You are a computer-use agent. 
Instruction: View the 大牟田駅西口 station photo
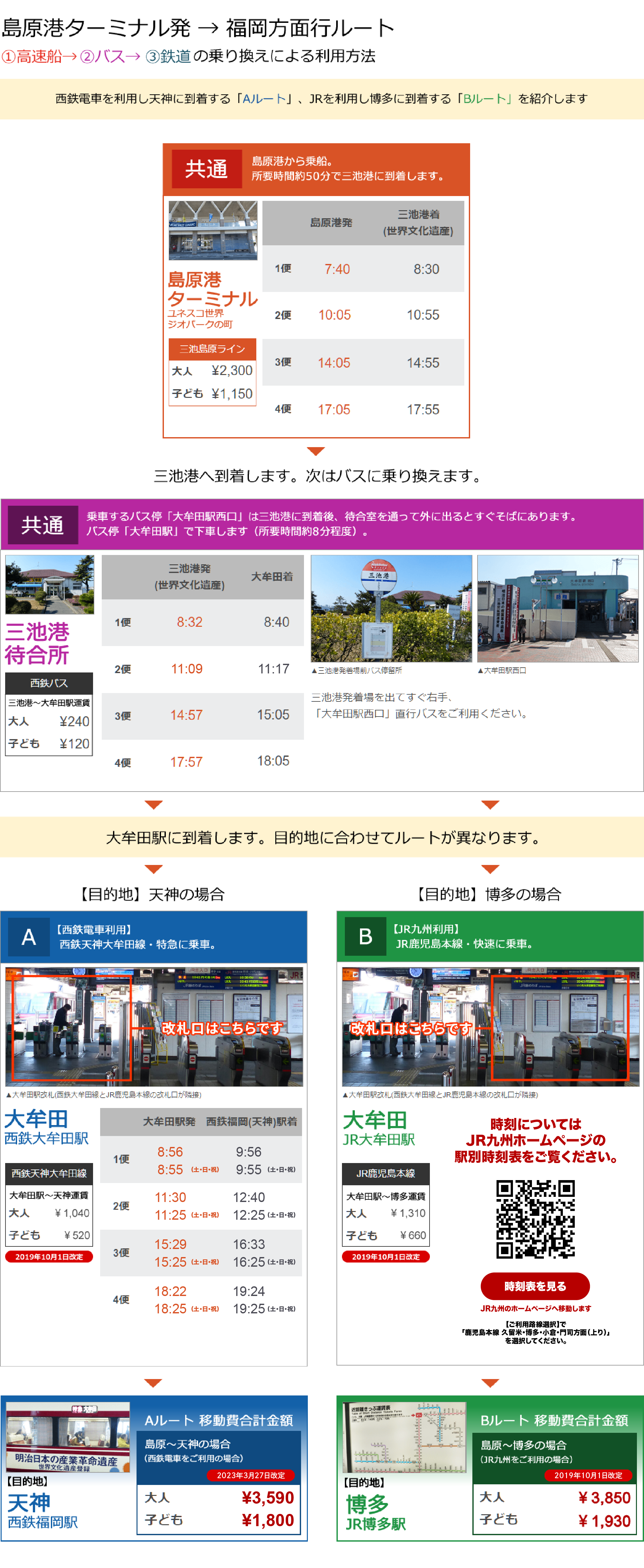[x=558, y=608]
